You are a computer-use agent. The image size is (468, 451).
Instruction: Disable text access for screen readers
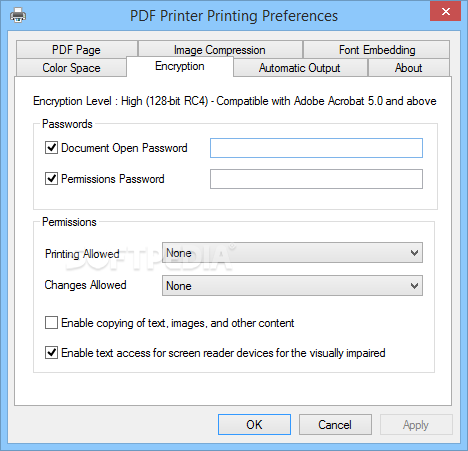51,352
